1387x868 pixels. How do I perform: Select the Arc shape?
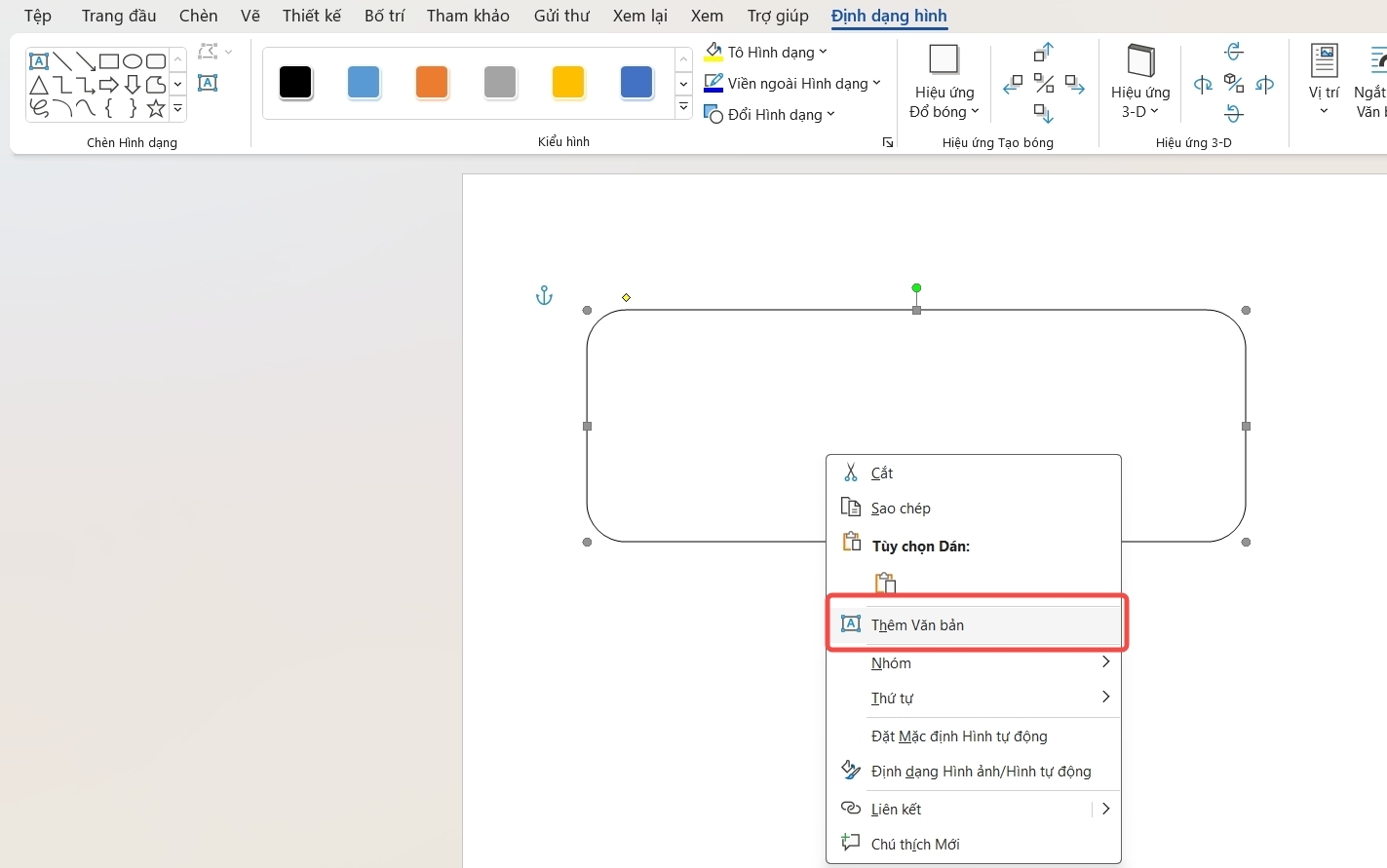(x=62, y=108)
